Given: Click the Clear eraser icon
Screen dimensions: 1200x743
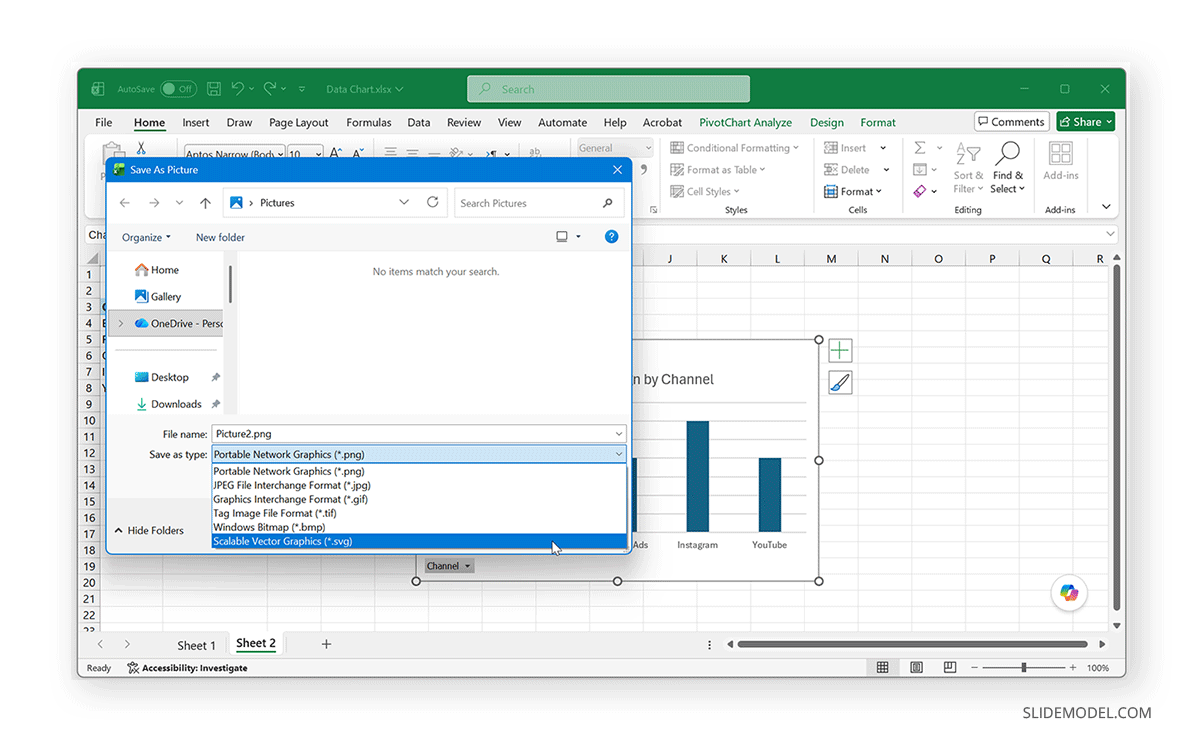Looking at the screenshot, I should (920, 191).
